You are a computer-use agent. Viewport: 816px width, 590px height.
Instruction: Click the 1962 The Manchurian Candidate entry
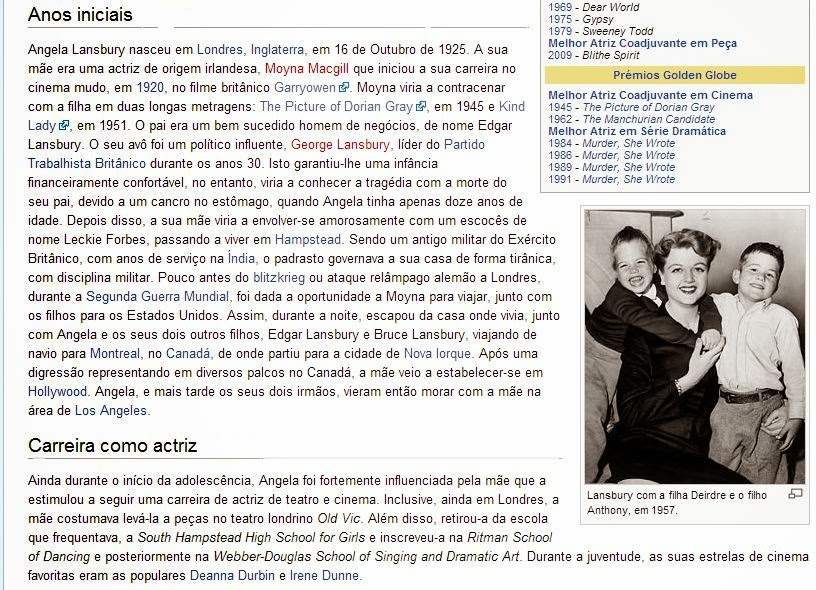pos(631,119)
